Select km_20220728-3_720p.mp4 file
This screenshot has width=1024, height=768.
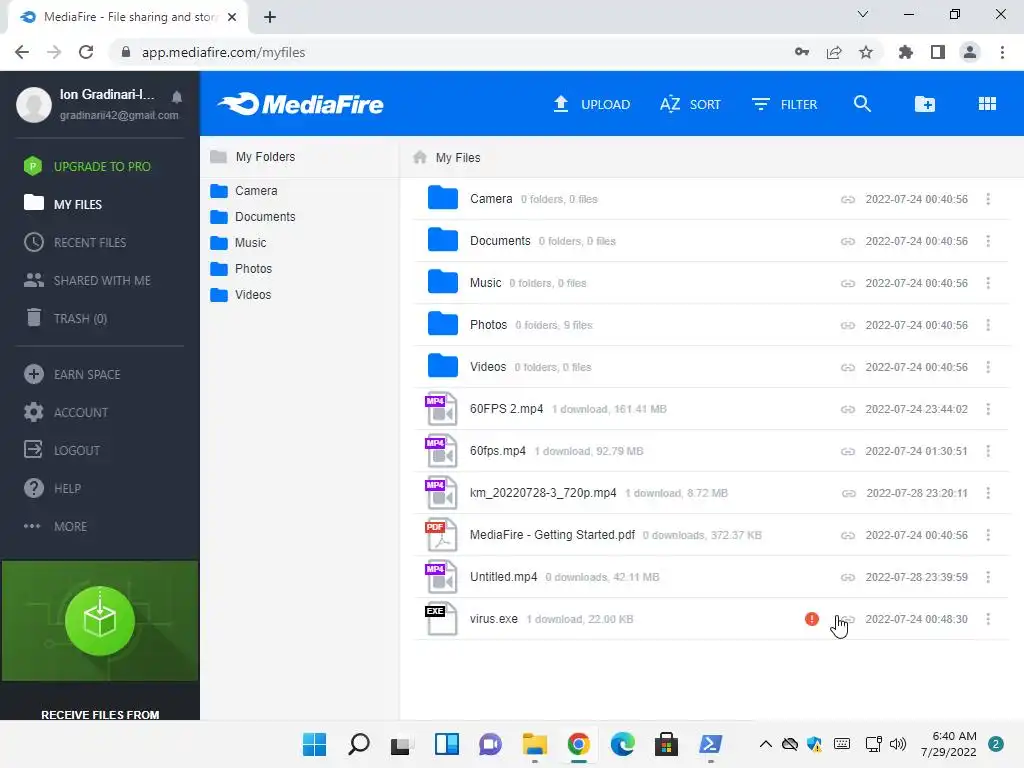pos(711,492)
